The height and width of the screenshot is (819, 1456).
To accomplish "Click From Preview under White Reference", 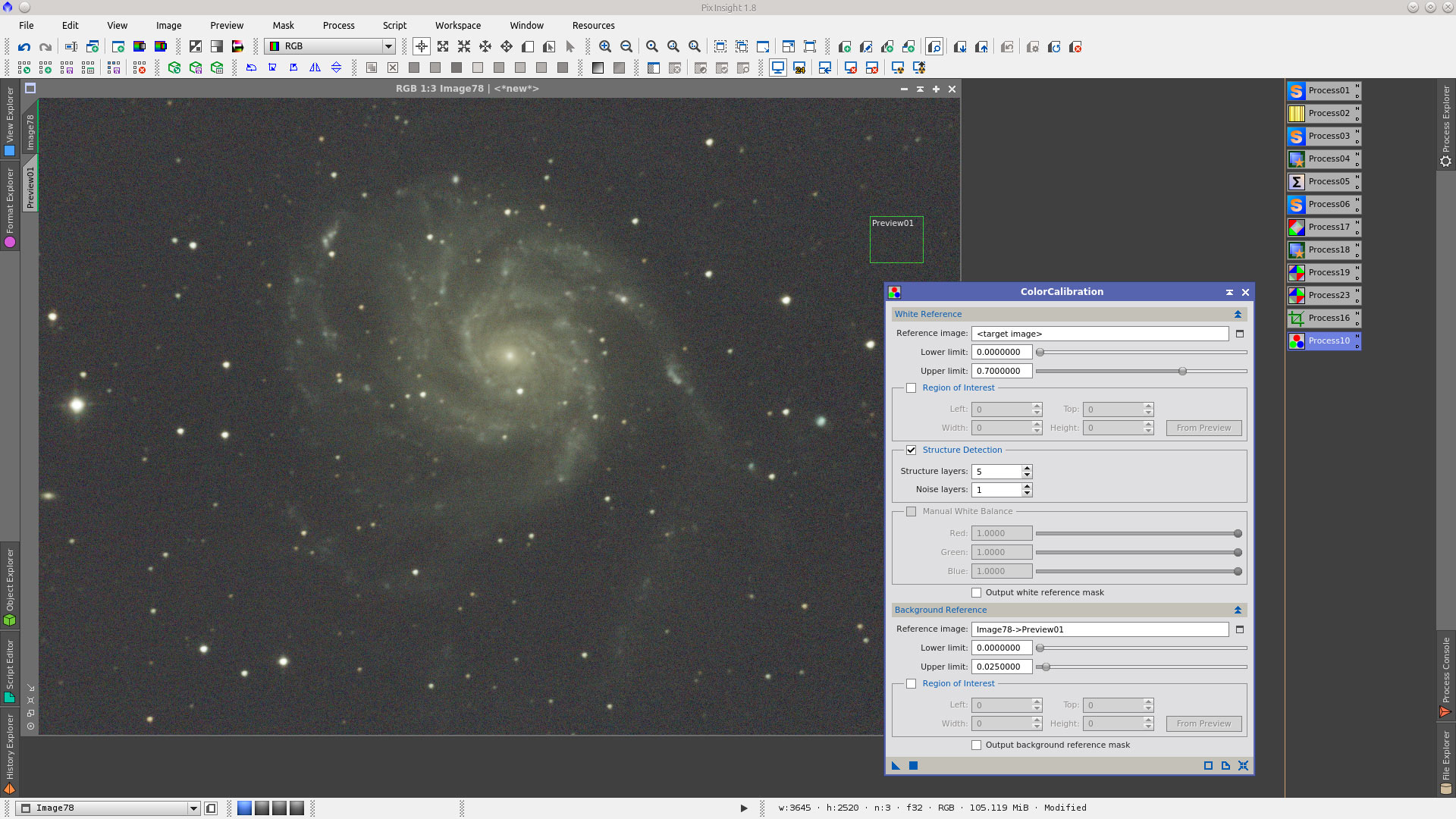I will point(1203,428).
